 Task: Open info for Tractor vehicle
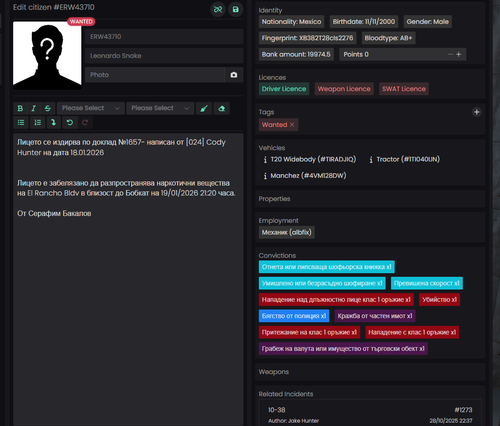[371, 160]
